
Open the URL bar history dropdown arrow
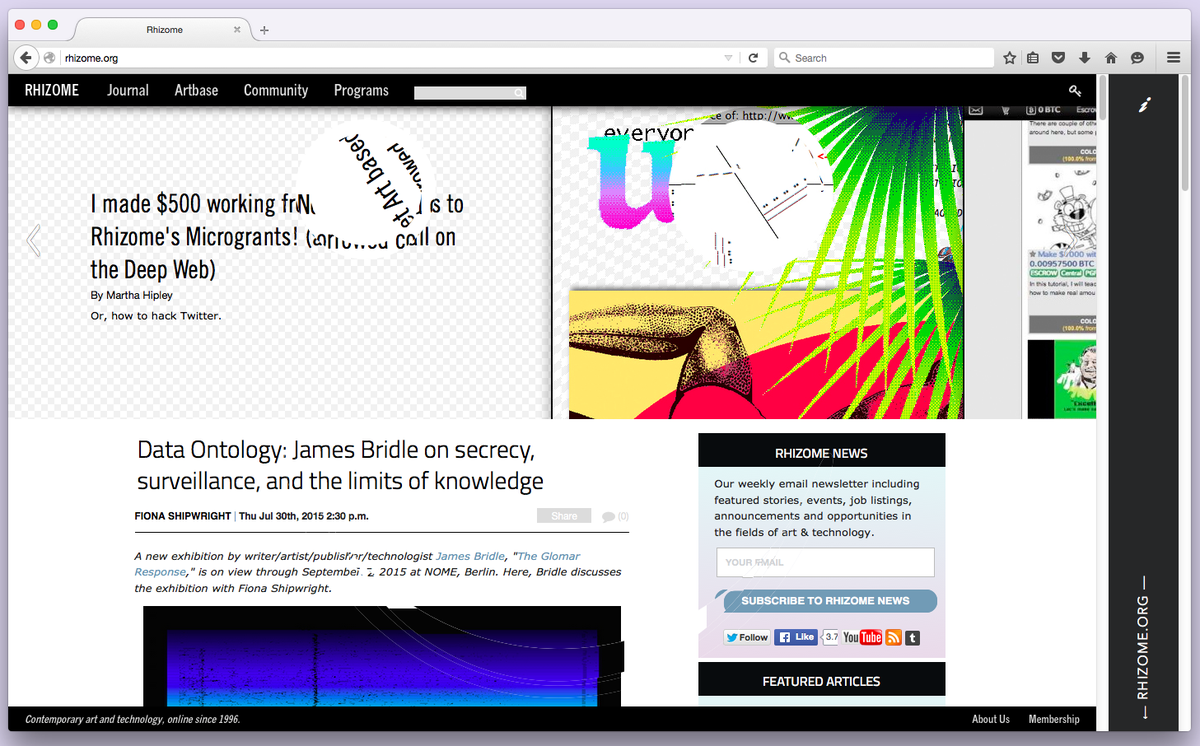pos(728,58)
